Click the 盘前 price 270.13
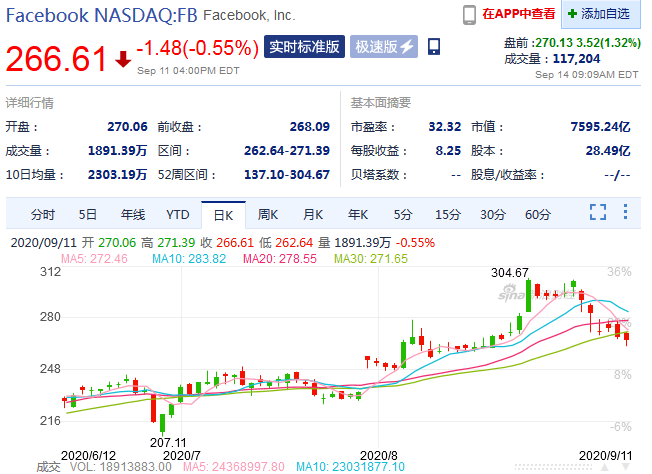Screen dimensions: 652x474 click(554, 43)
